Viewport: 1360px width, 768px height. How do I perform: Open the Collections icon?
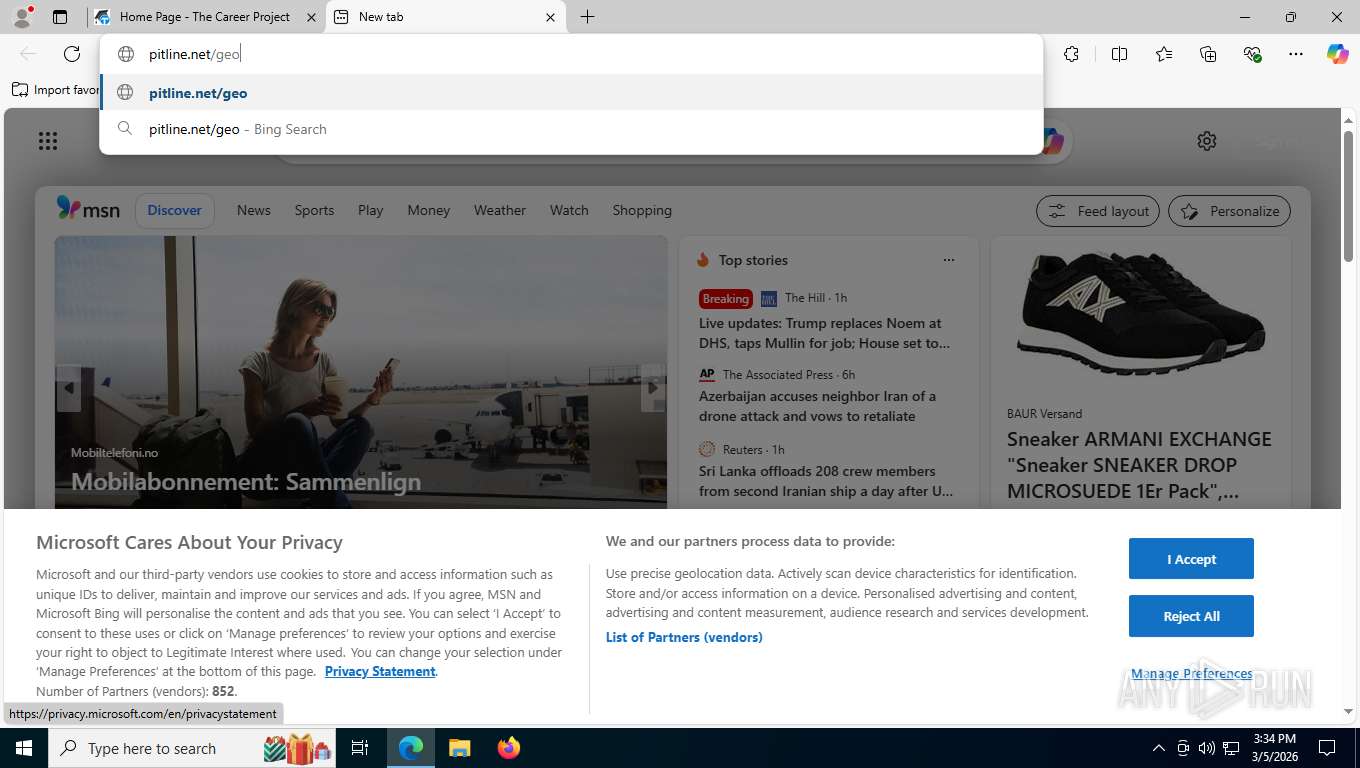click(x=1208, y=54)
